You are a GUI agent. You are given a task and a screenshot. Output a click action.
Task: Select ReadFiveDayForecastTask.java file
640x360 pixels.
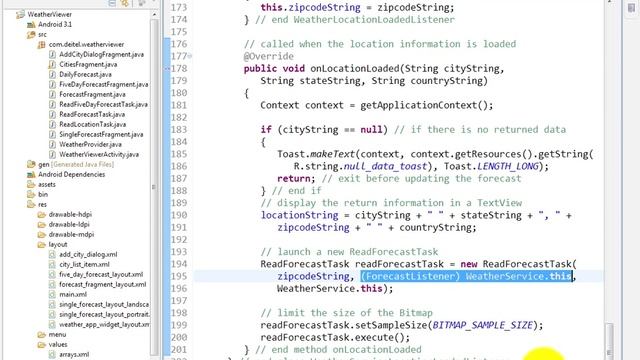pyautogui.click(x=104, y=104)
